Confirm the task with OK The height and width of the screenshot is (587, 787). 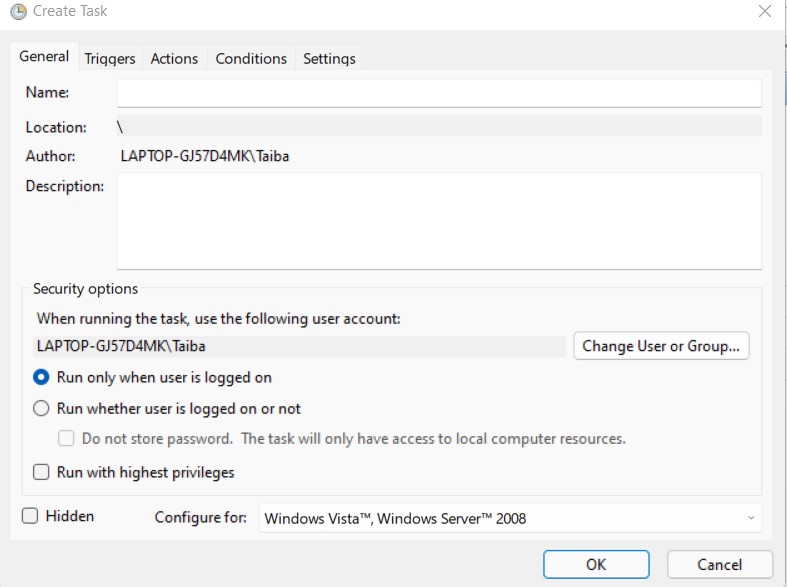click(596, 564)
